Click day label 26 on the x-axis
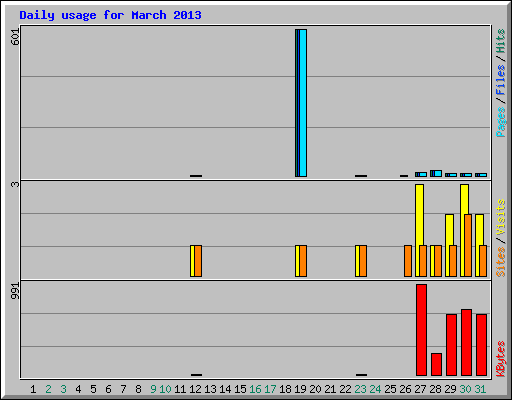 pos(405,389)
